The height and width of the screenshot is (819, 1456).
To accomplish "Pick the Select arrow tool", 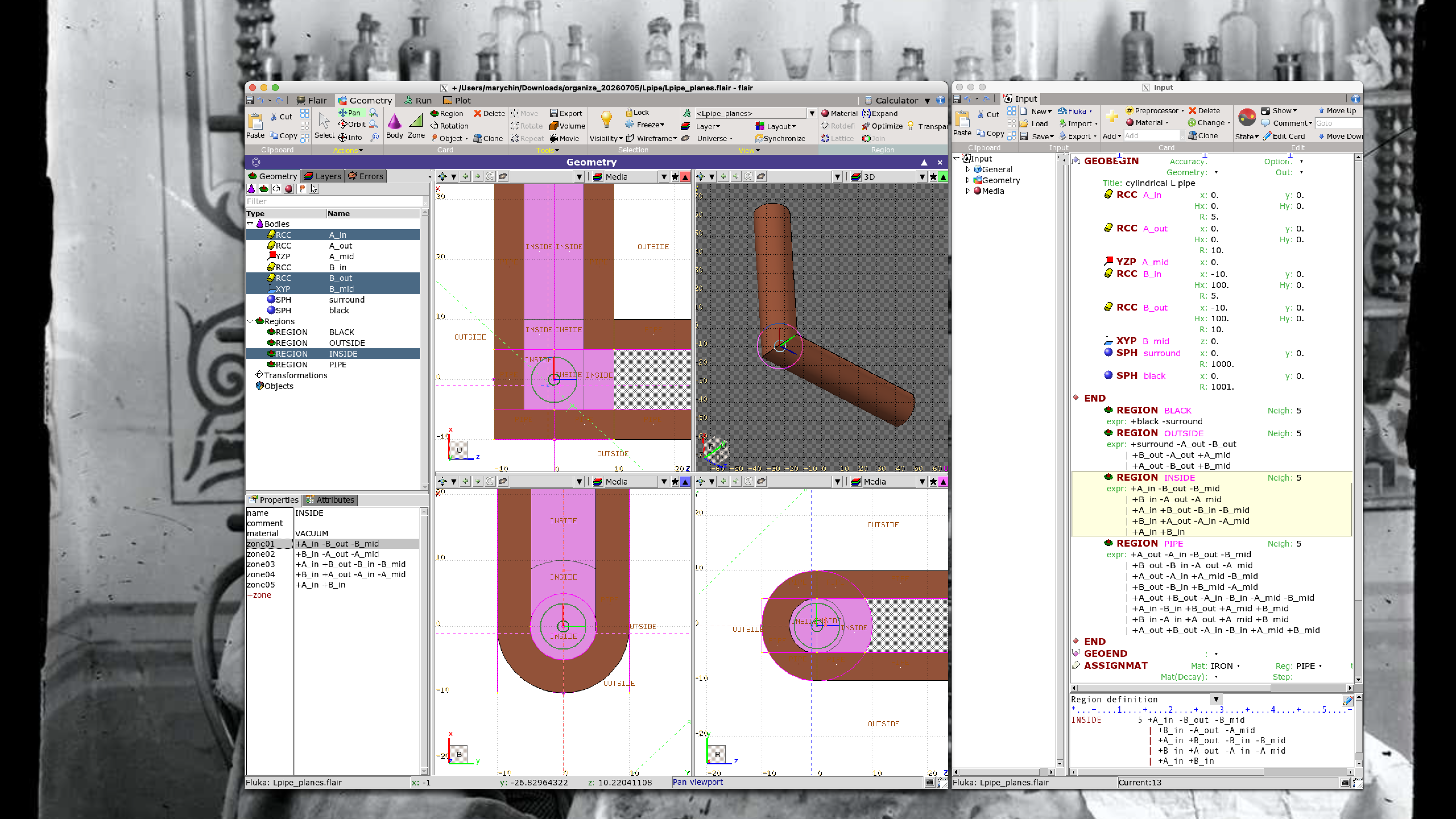I will pos(324,125).
